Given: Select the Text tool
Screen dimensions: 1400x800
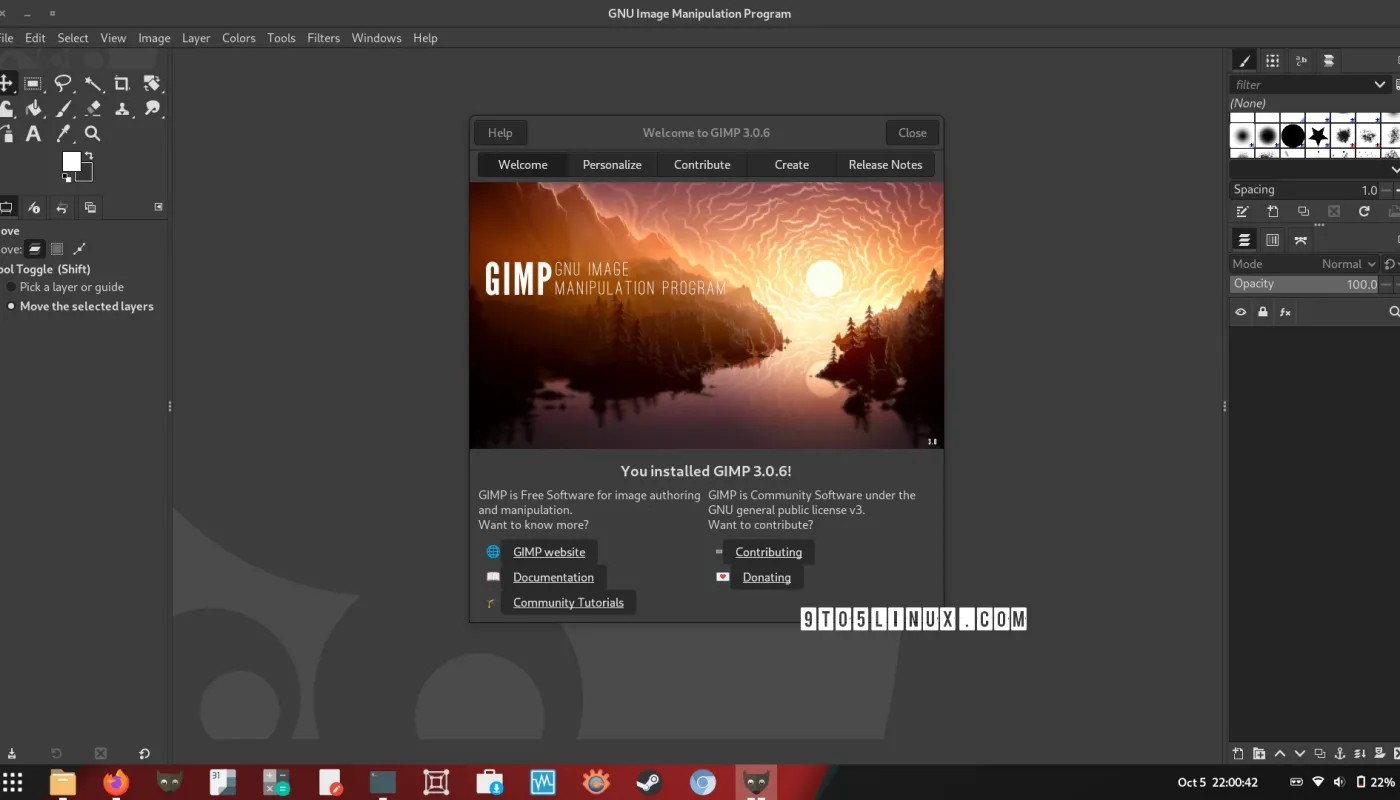Looking at the screenshot, I should pyautogui.click(x=33, y=133).
